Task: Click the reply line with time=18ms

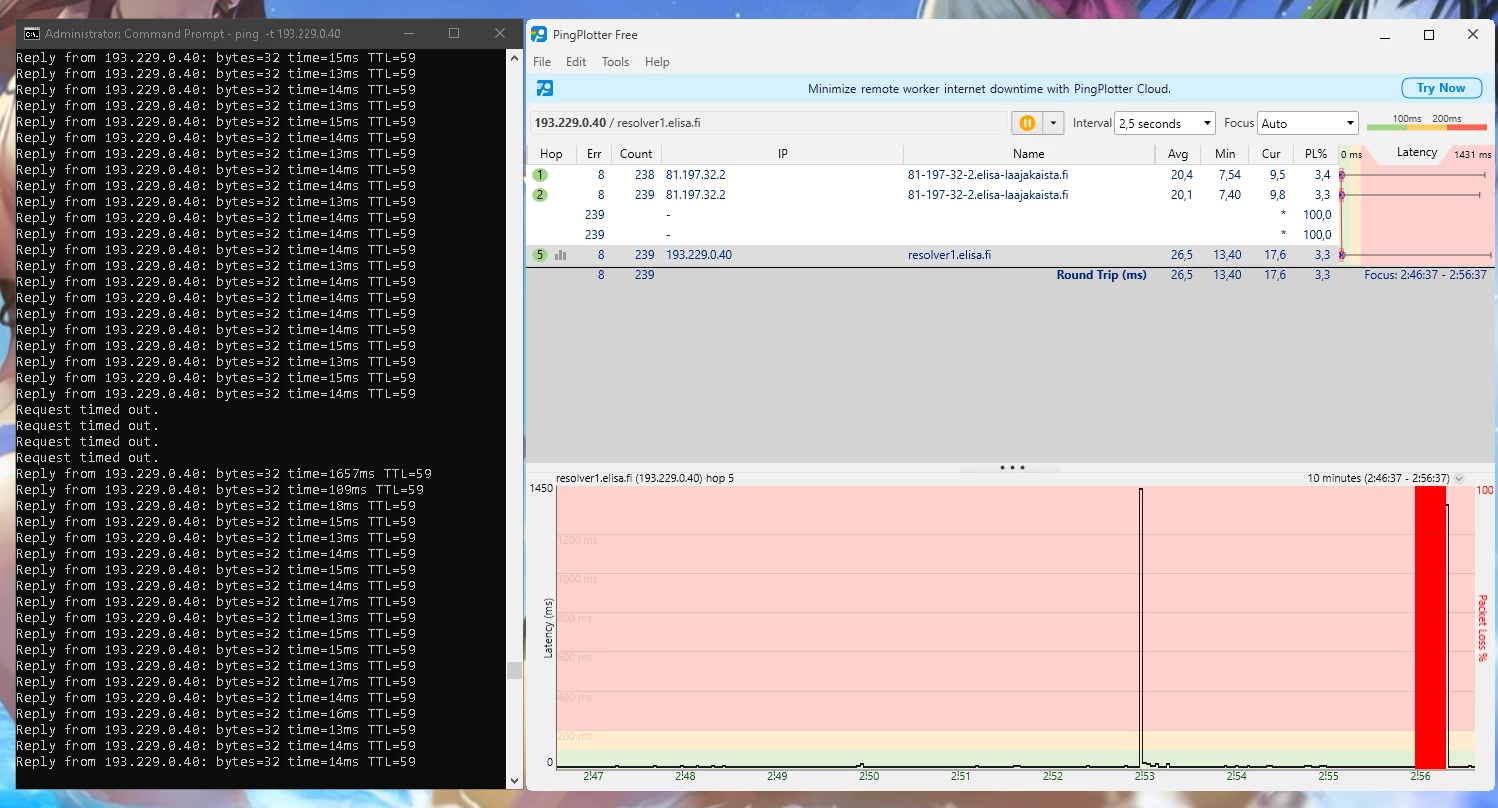Action: (x=216, y=506)
